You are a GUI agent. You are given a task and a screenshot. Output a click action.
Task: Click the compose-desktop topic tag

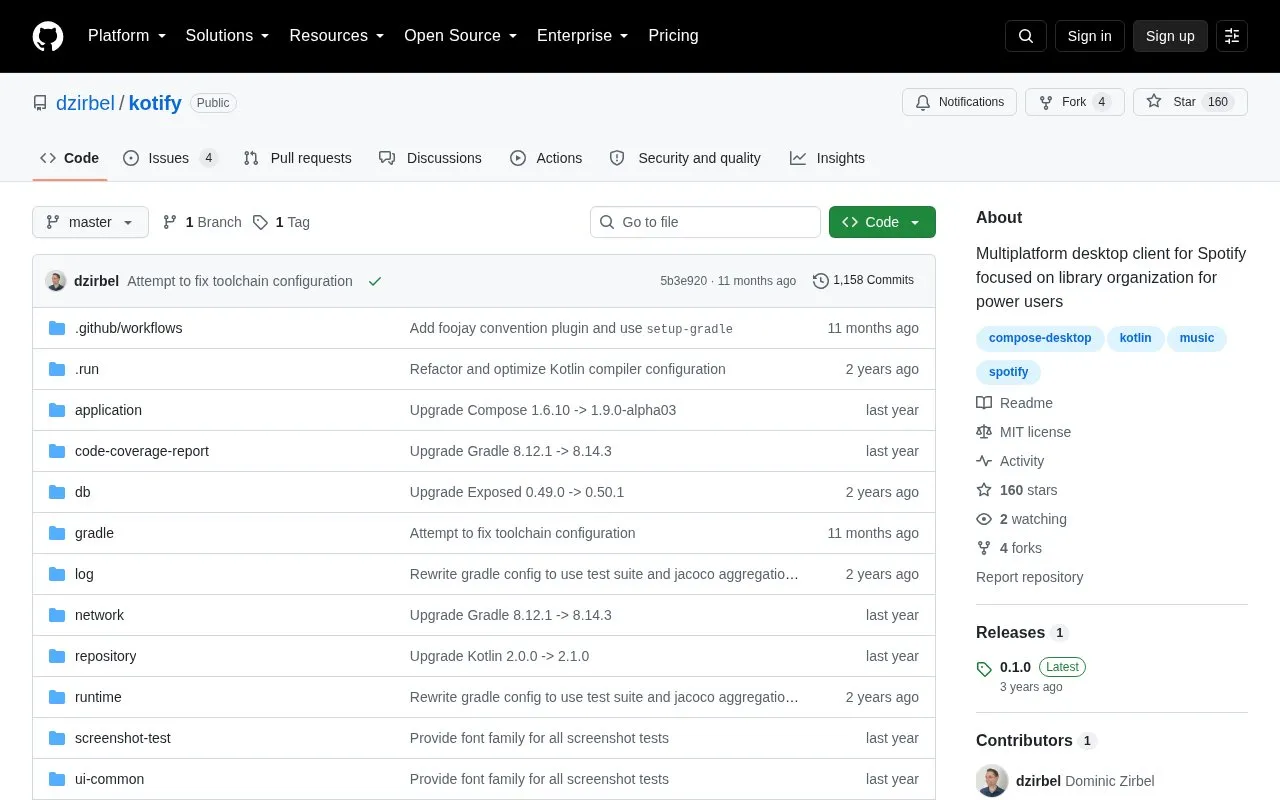tap(1040, 338)
